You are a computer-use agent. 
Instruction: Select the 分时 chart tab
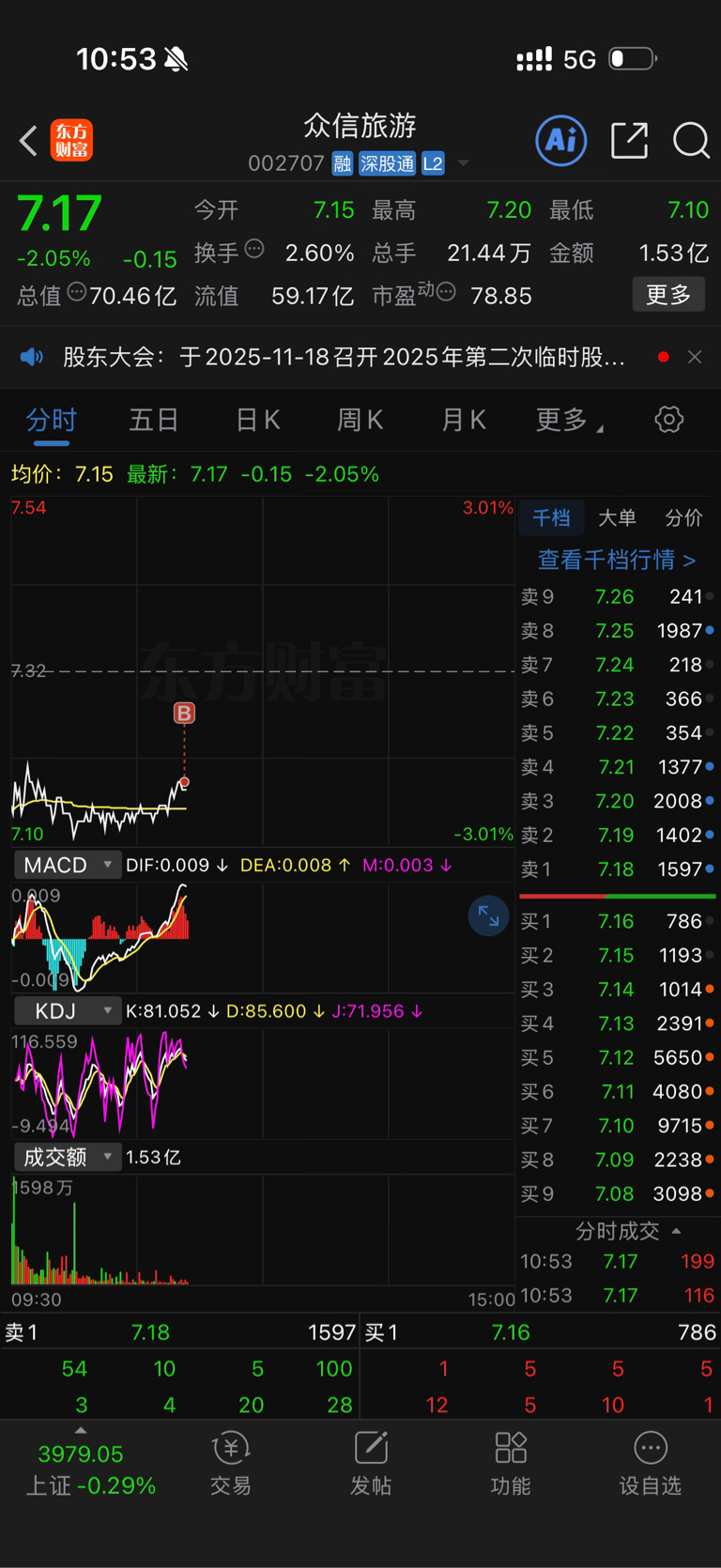click(52, 420)
